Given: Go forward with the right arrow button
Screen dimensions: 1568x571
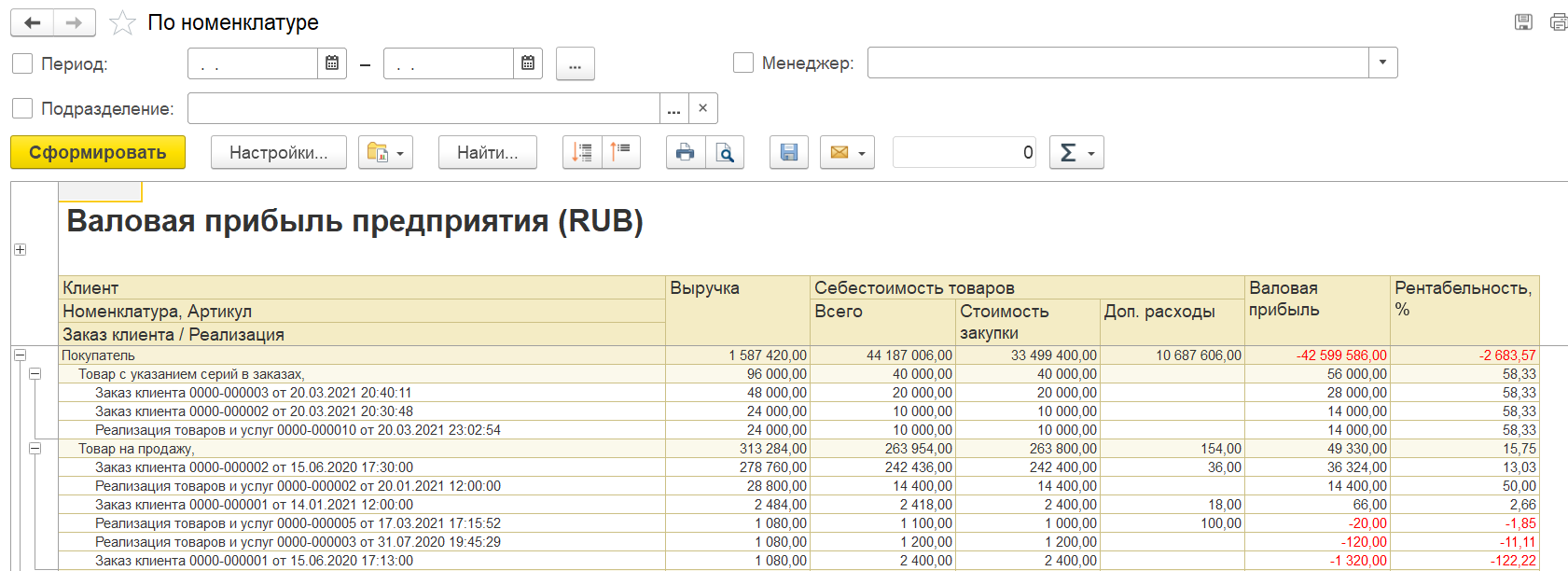Looking at the screenshot, I should pyautogui.click(x=75, y=22).
